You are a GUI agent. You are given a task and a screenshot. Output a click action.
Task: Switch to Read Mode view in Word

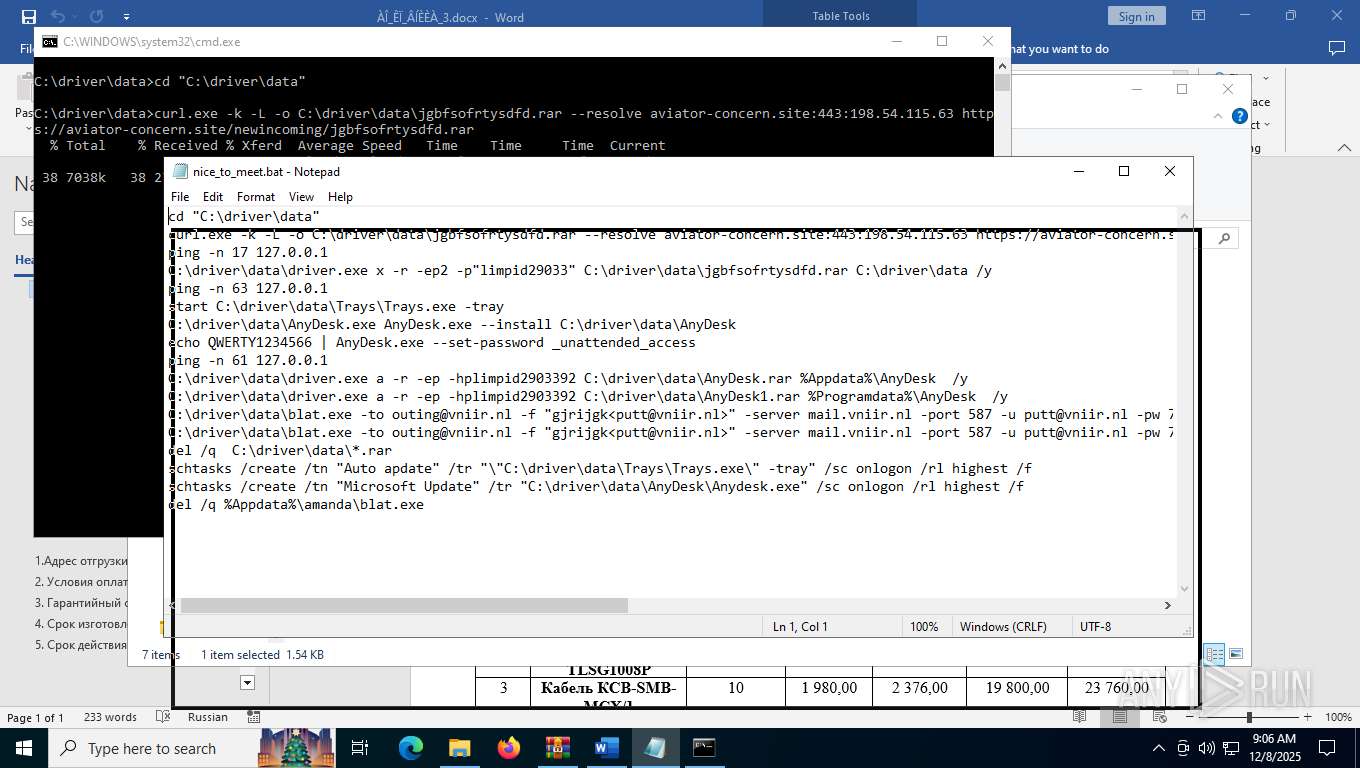[x=1080, y=717]
